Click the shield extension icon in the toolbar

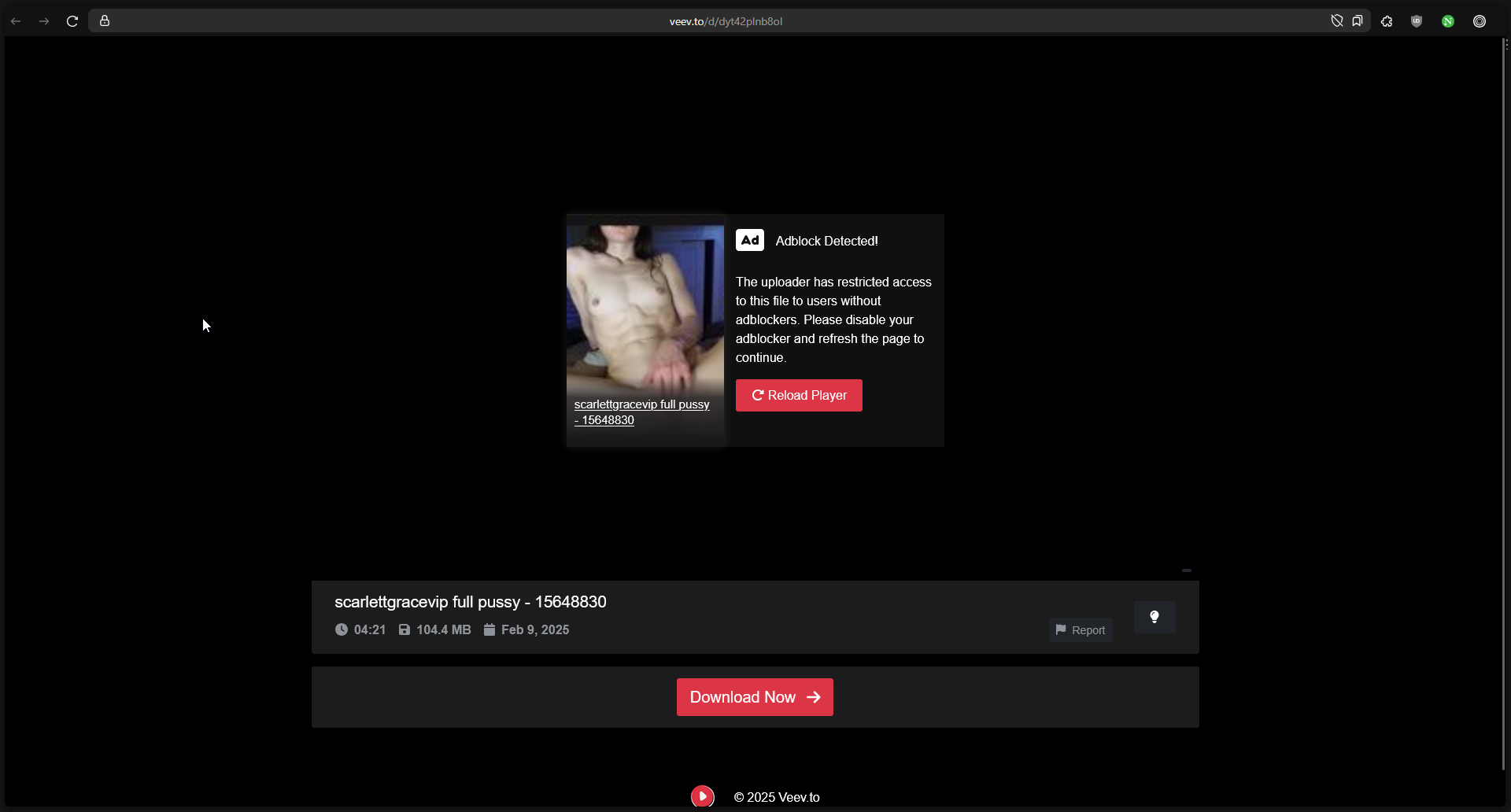tap(1417, 21)
